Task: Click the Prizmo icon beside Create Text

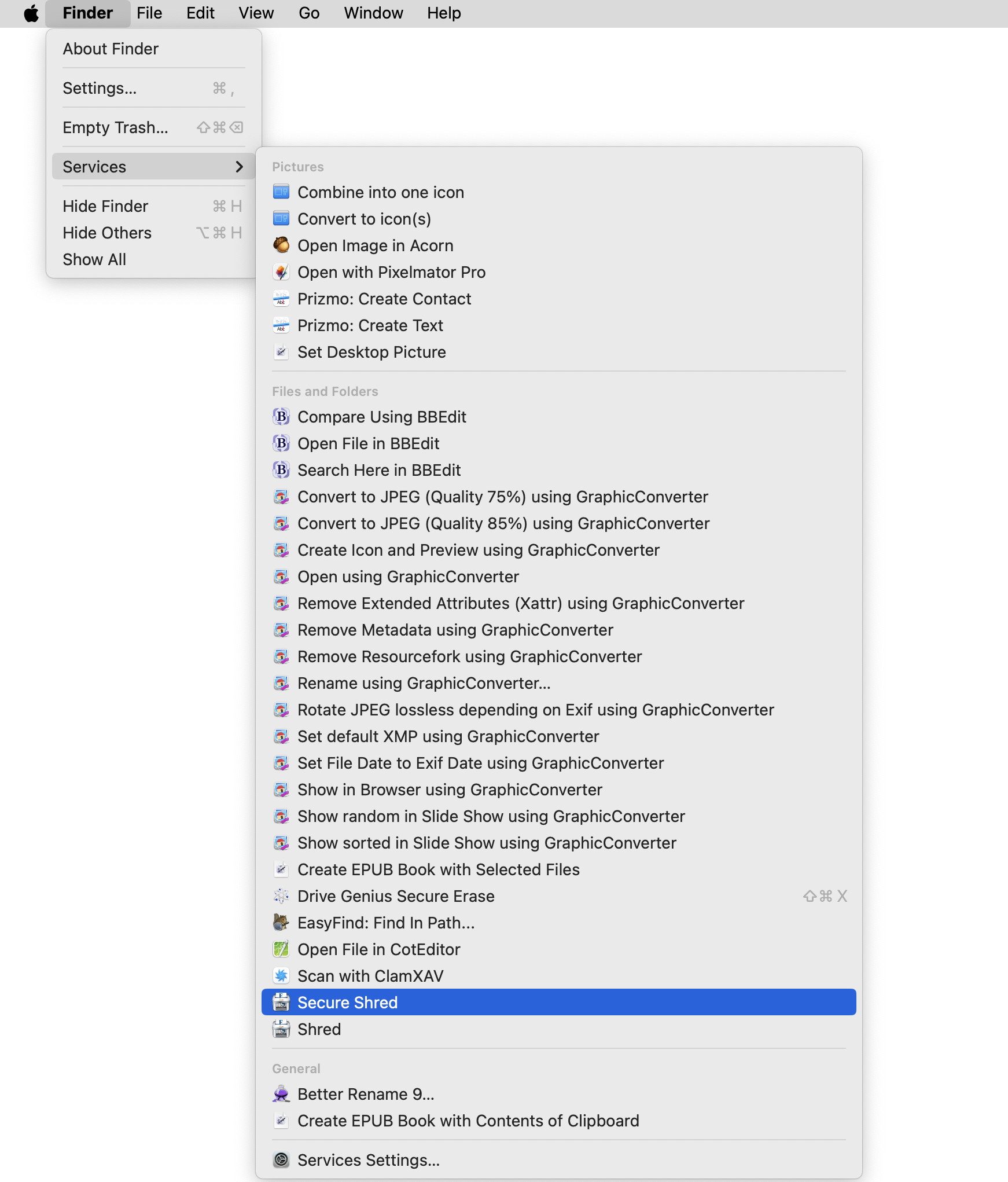Action: 281,325
